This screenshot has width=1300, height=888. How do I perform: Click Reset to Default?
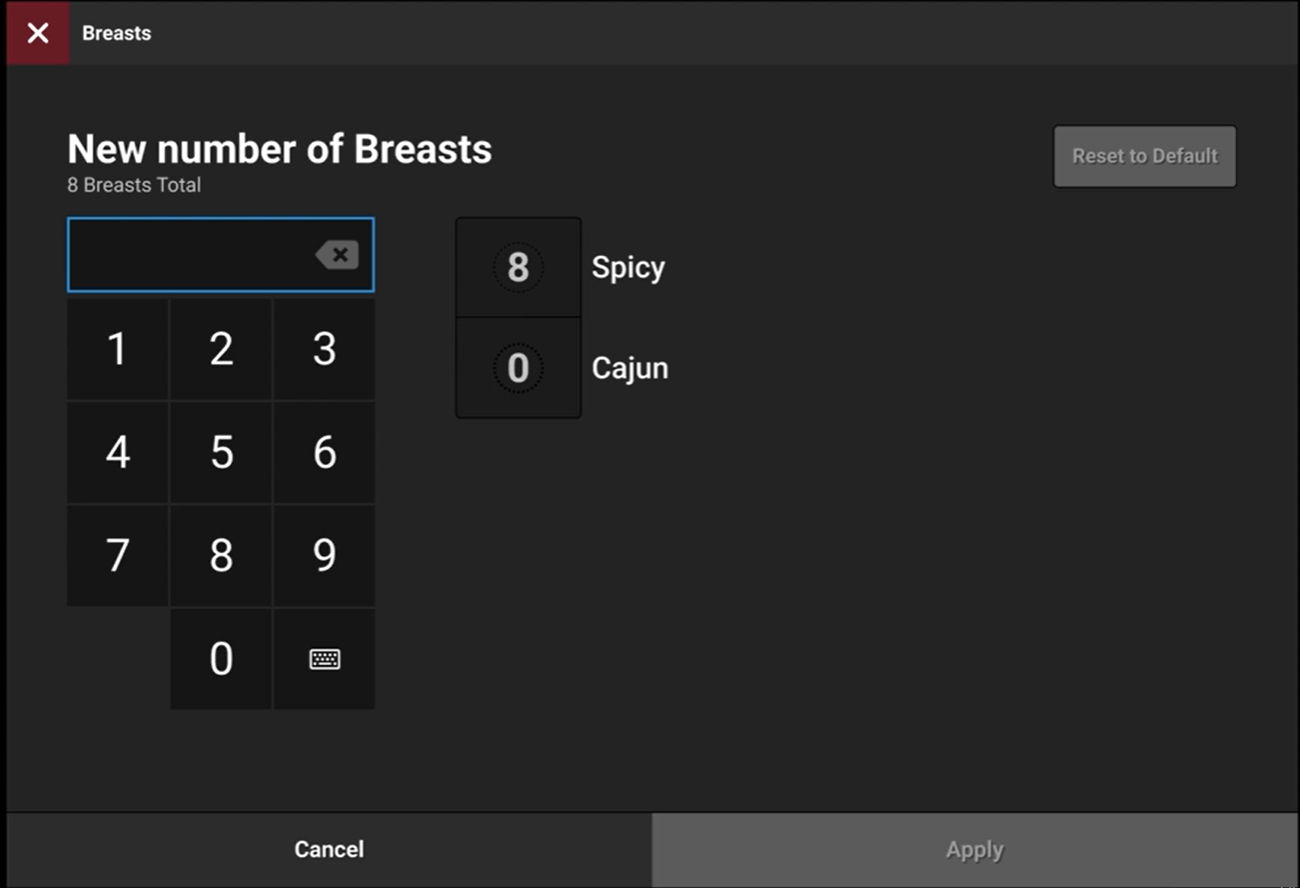(x=1144, y=156)
